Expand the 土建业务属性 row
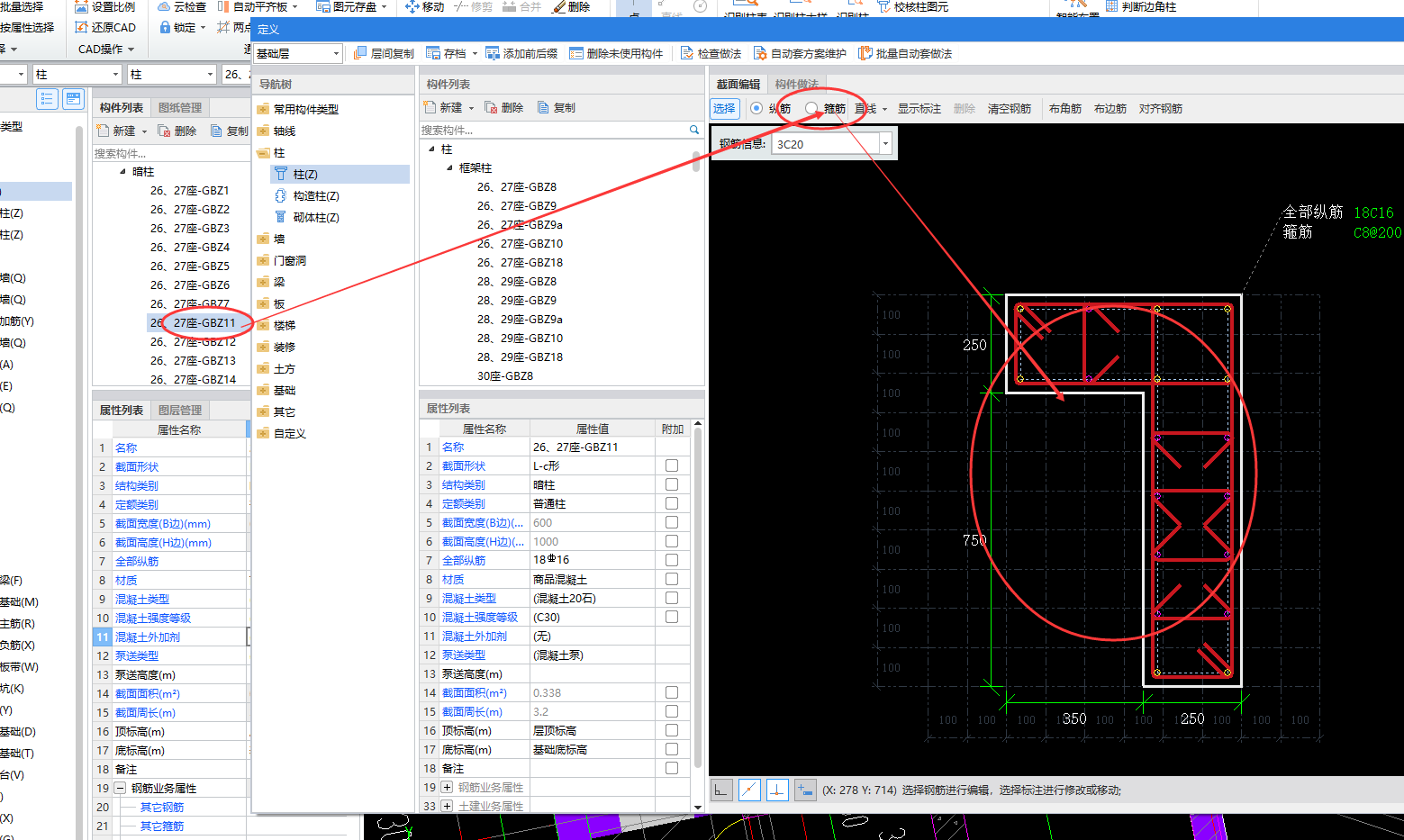The height and width of the screenshot is (840, 1404). pyautogui.click(x=447, y=806)
